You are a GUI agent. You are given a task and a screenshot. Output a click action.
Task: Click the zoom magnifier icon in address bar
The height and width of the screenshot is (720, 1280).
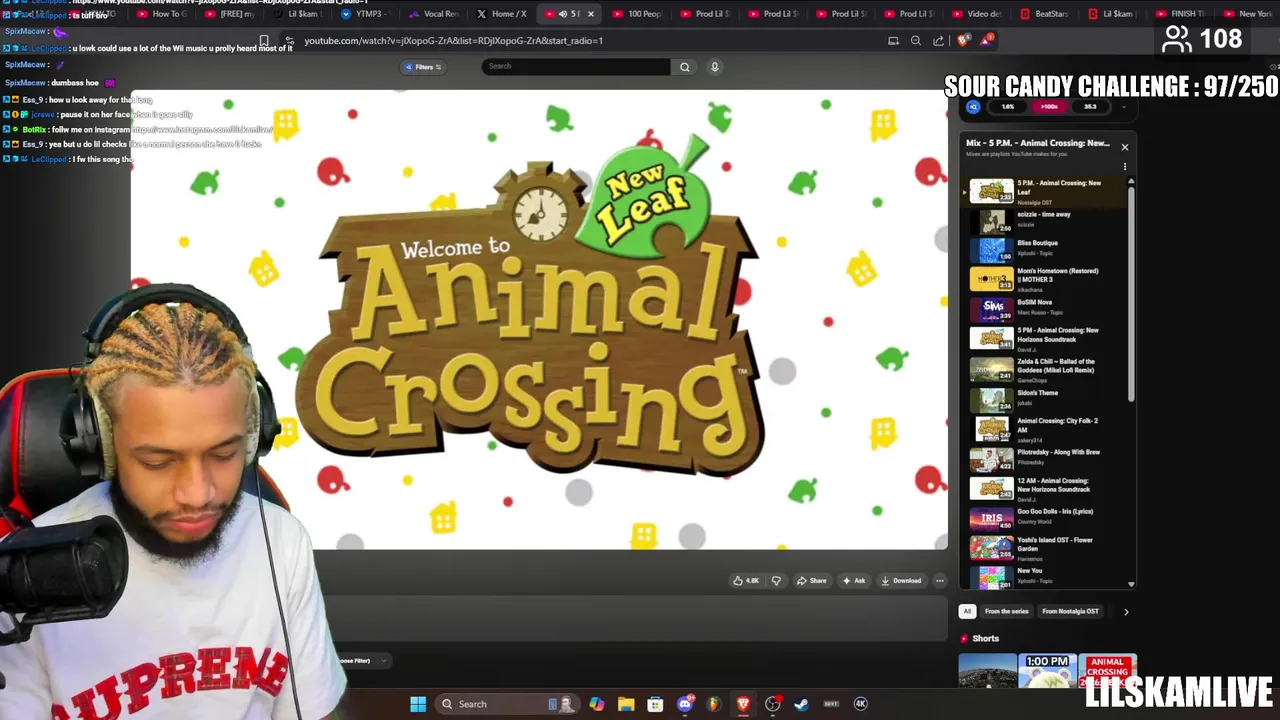[916, 41]
